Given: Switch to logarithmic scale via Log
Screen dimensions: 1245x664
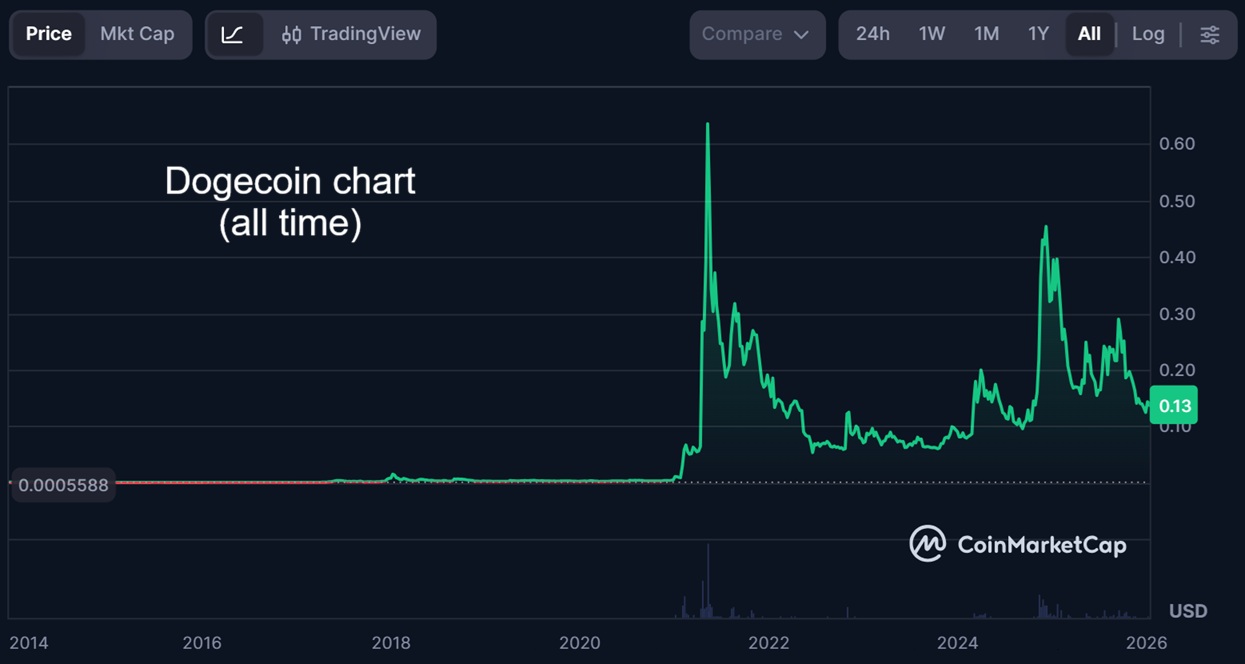Looking at the screenshot, I should point(1148,33).
